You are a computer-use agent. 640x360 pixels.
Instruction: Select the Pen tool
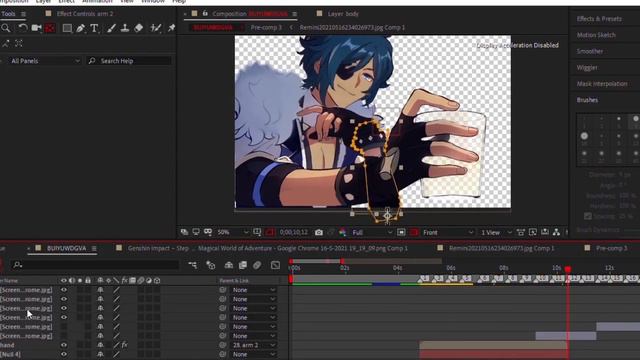tap(80, 28)
